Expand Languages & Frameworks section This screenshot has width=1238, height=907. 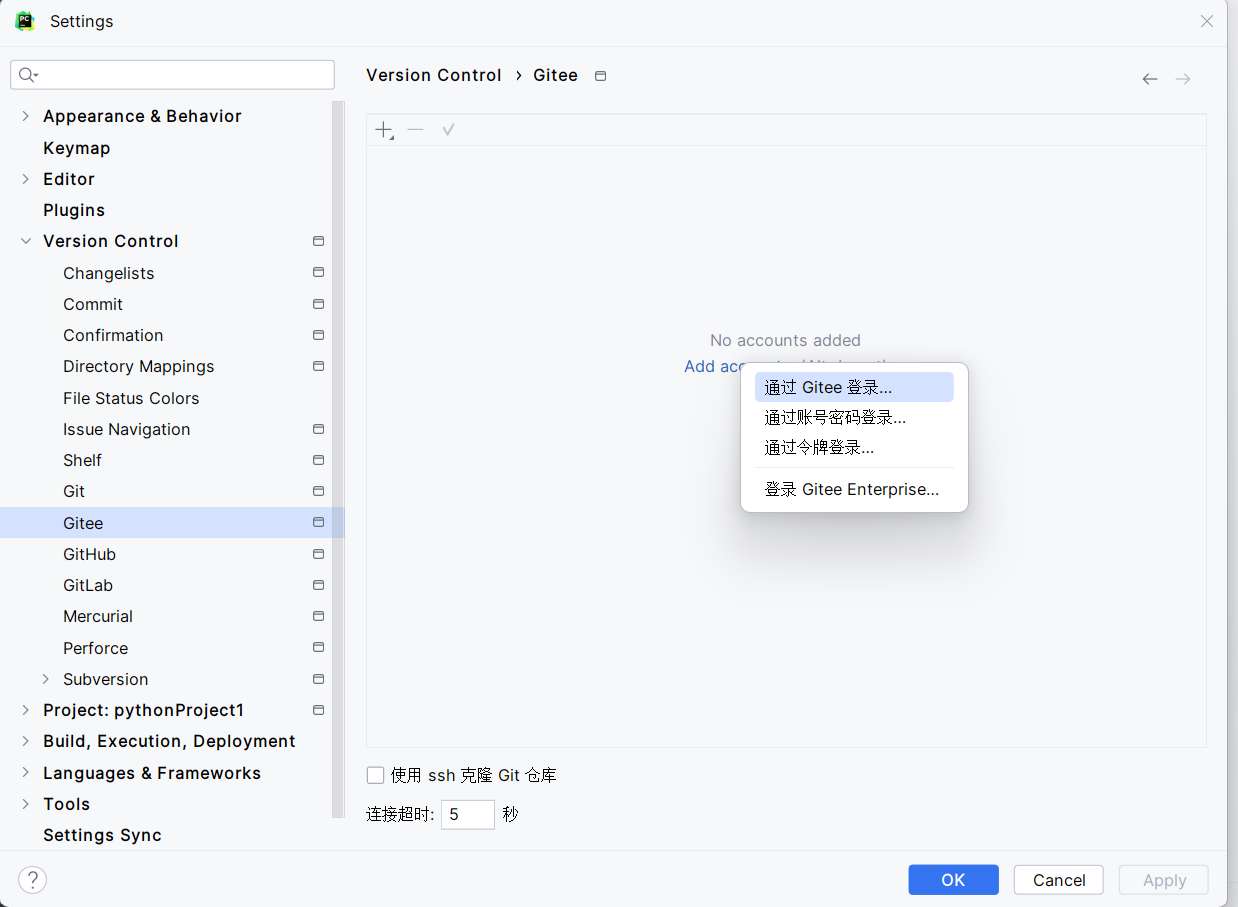[x=25, y=773]
